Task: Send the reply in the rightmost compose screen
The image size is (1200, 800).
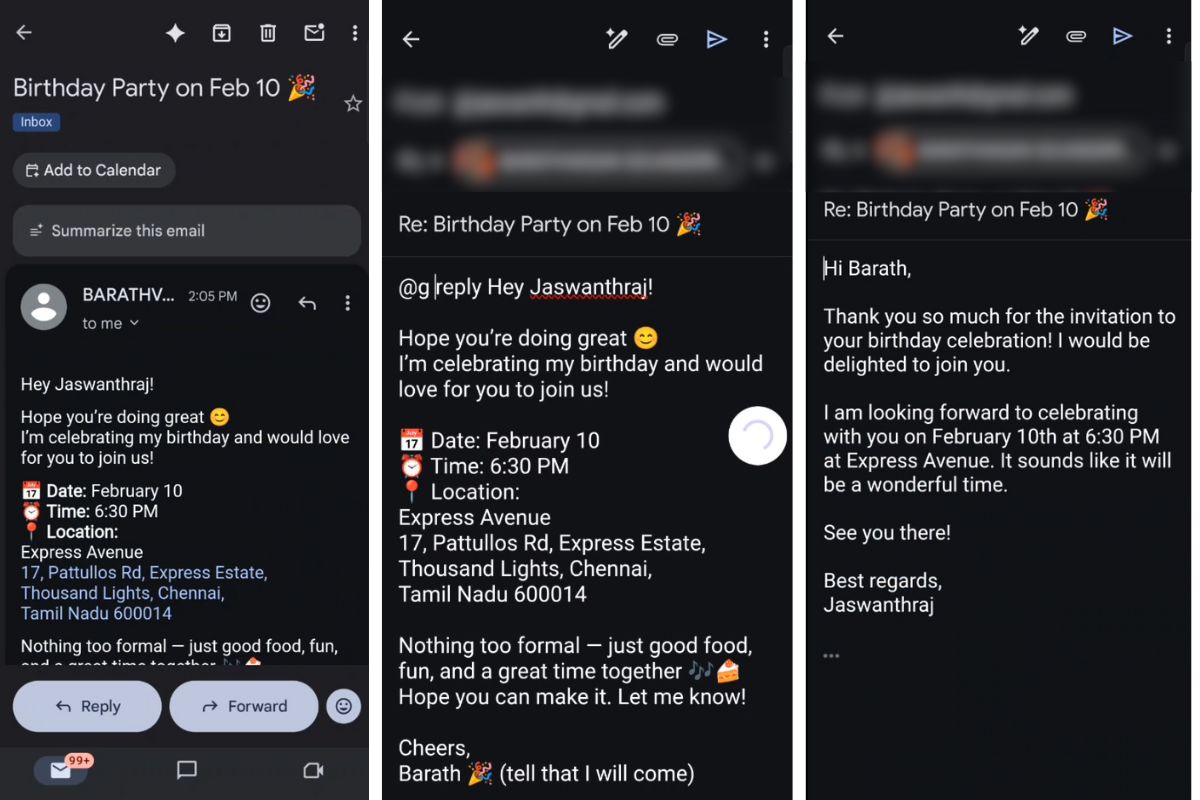Action: coord(1122,36)
